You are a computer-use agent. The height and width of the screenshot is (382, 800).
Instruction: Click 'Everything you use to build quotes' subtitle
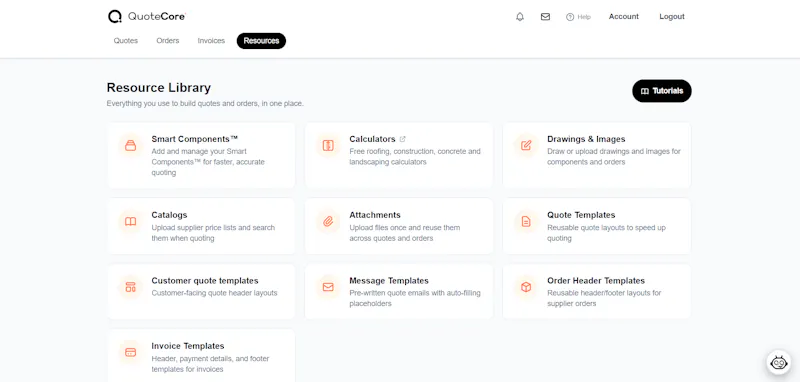tap(205, 104)
